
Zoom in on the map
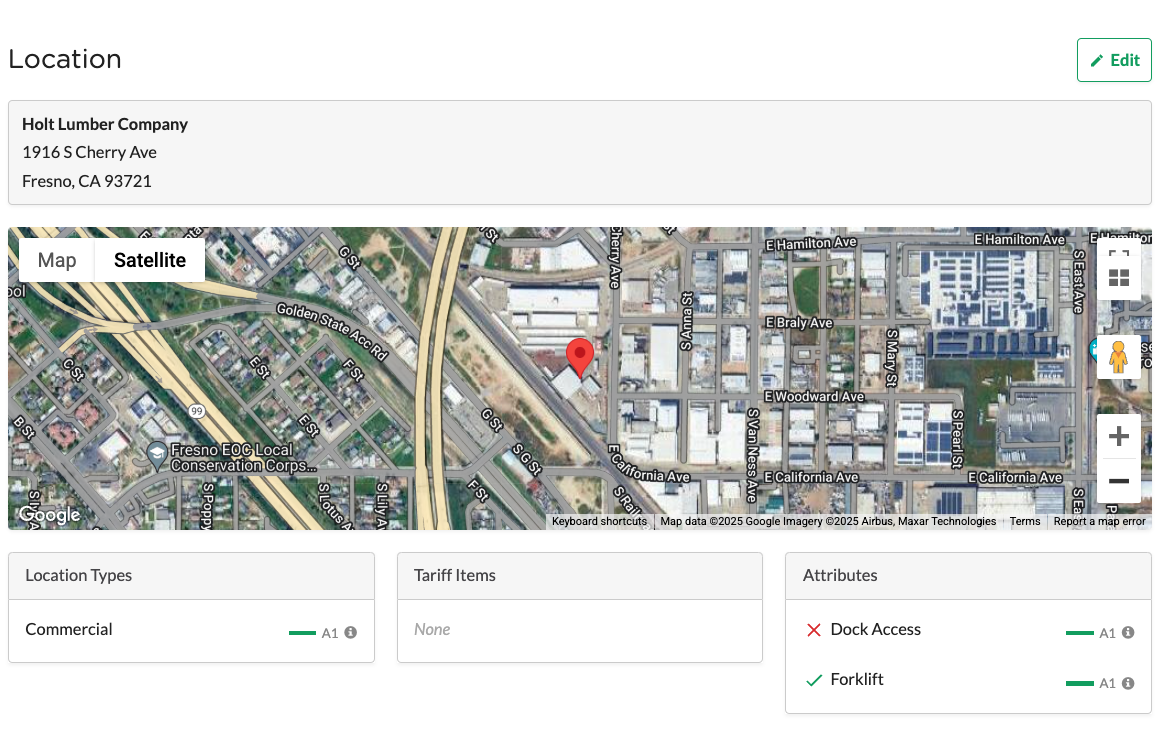pos(1118,436)
